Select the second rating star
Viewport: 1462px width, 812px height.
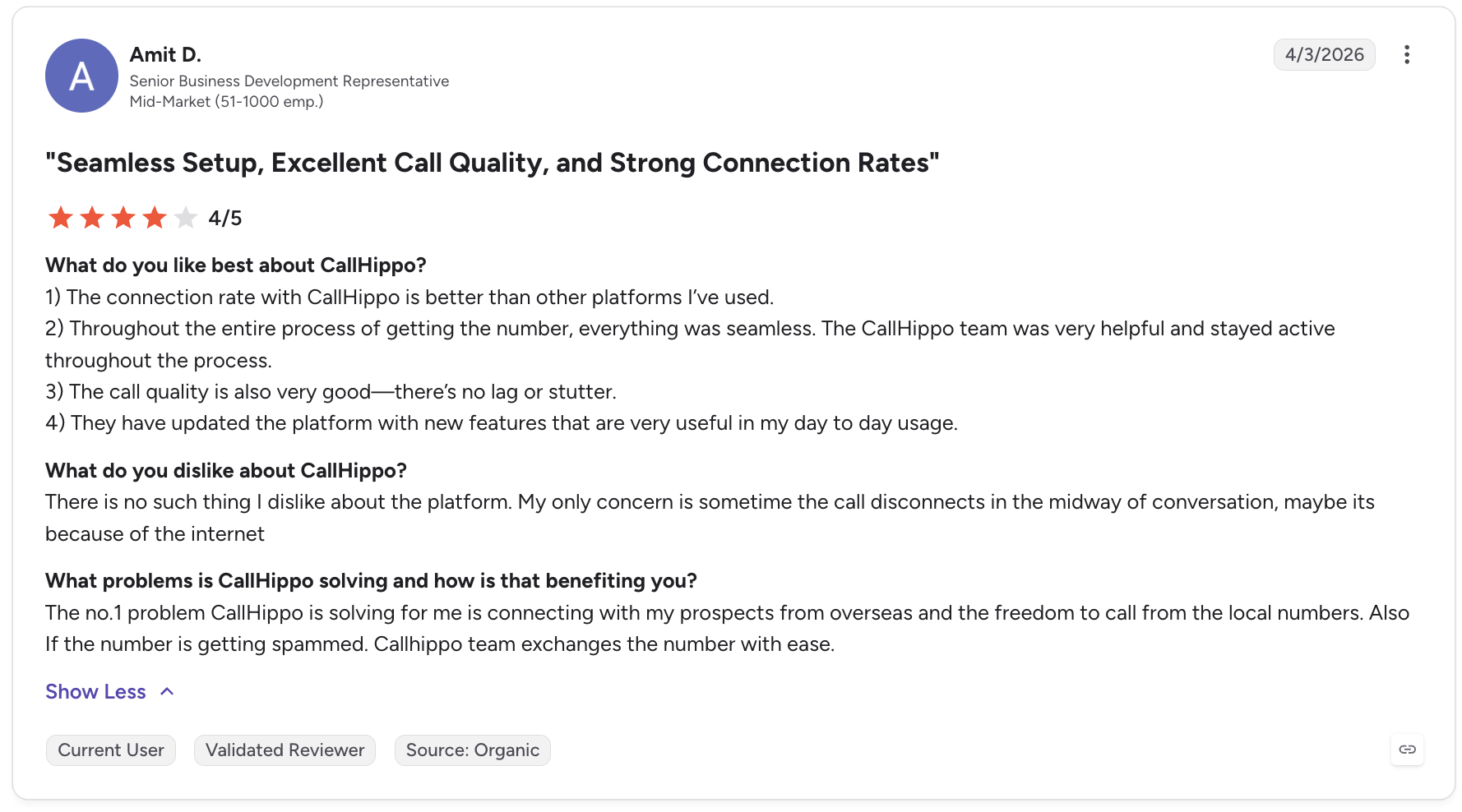coord(92,218)
